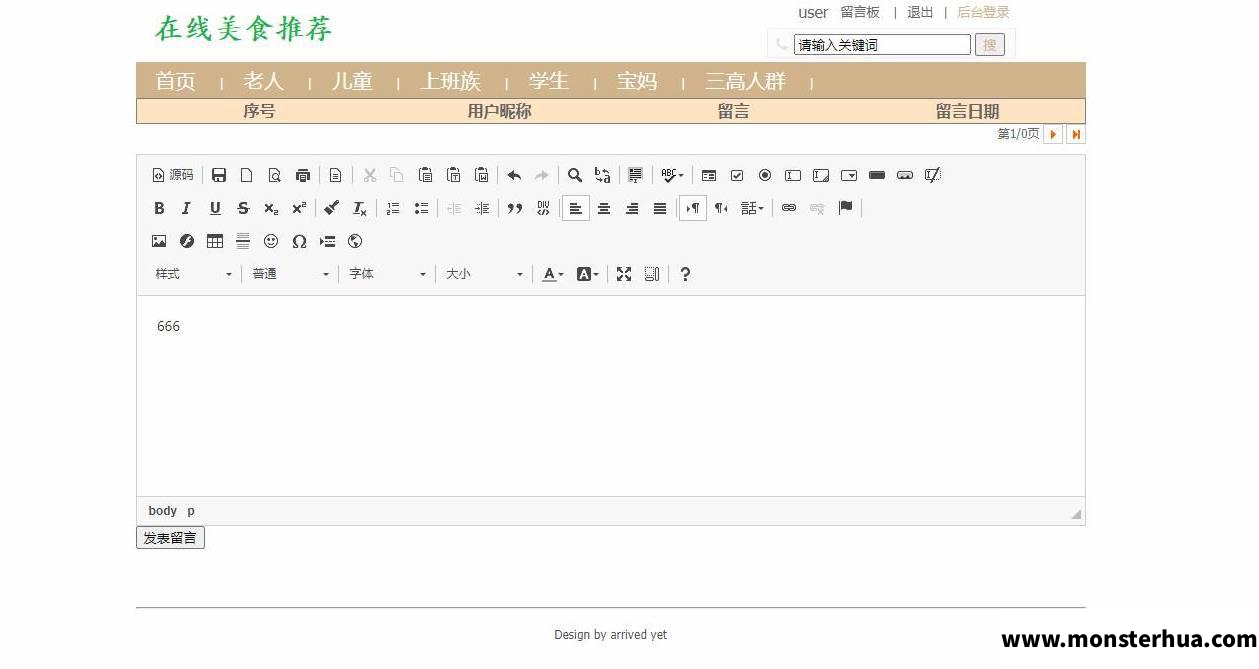This screenshot has height=669, width=1259.
Task: Apply the Copy Formatting paintbrush
Action: click(x=332, y=208)
